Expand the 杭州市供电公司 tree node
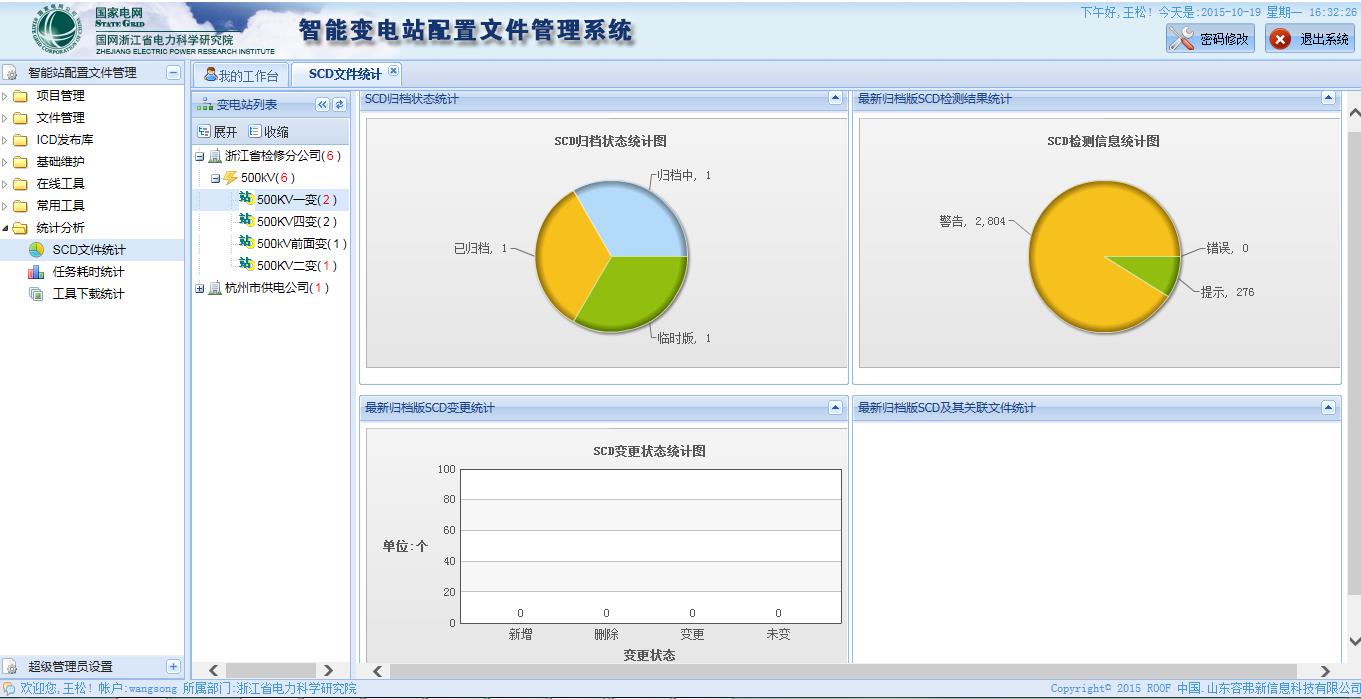The height and width of the screenshot is (699, 1361). pos(200,288)
